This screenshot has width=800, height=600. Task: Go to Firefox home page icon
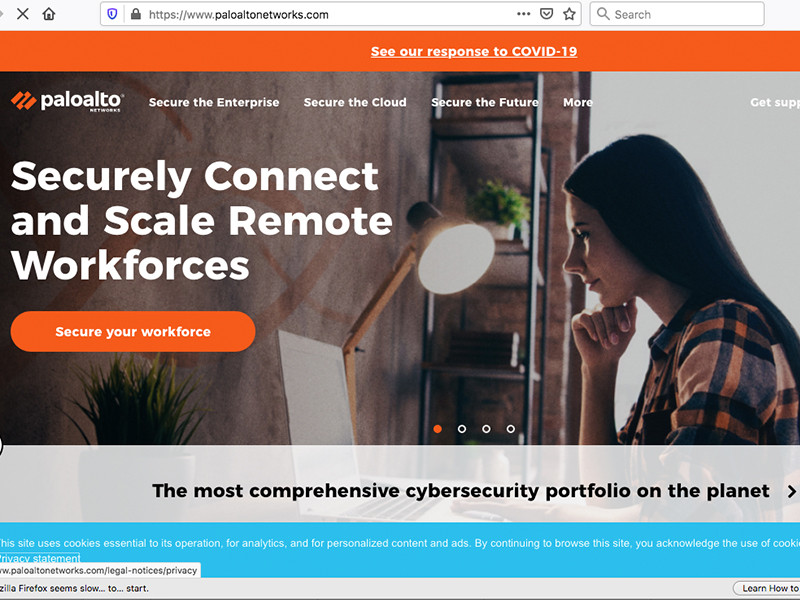coord(49,14)
